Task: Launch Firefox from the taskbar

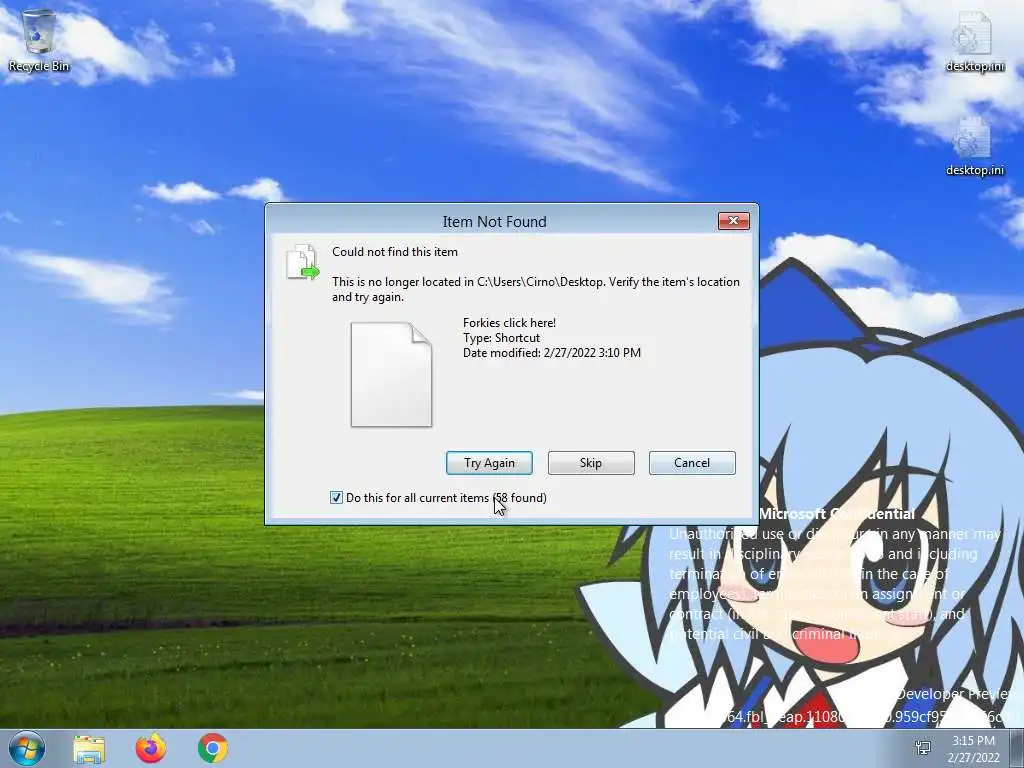Action: pyautogui.click(x=151, y=748)
